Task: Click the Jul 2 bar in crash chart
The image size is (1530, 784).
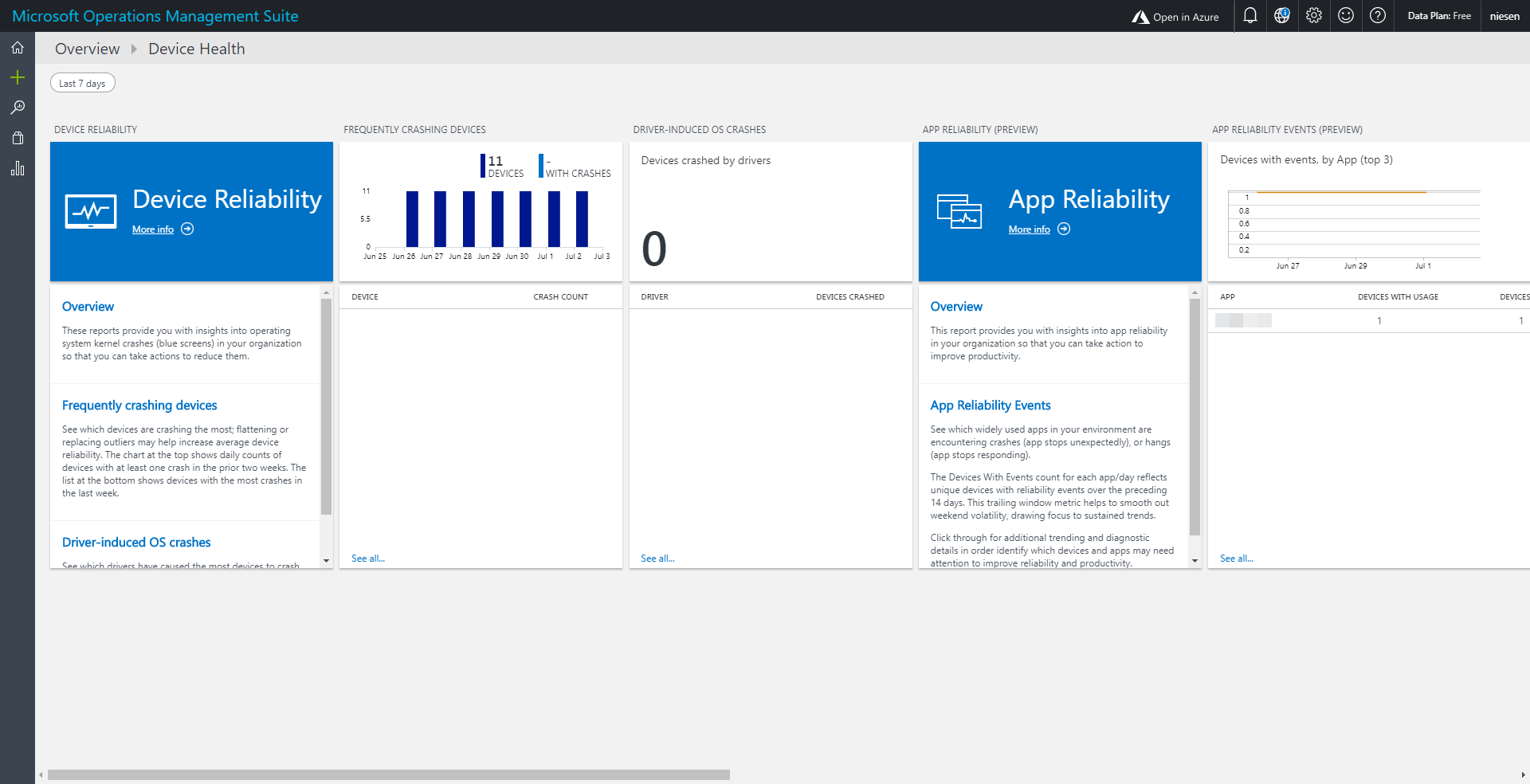Action: 582,219
